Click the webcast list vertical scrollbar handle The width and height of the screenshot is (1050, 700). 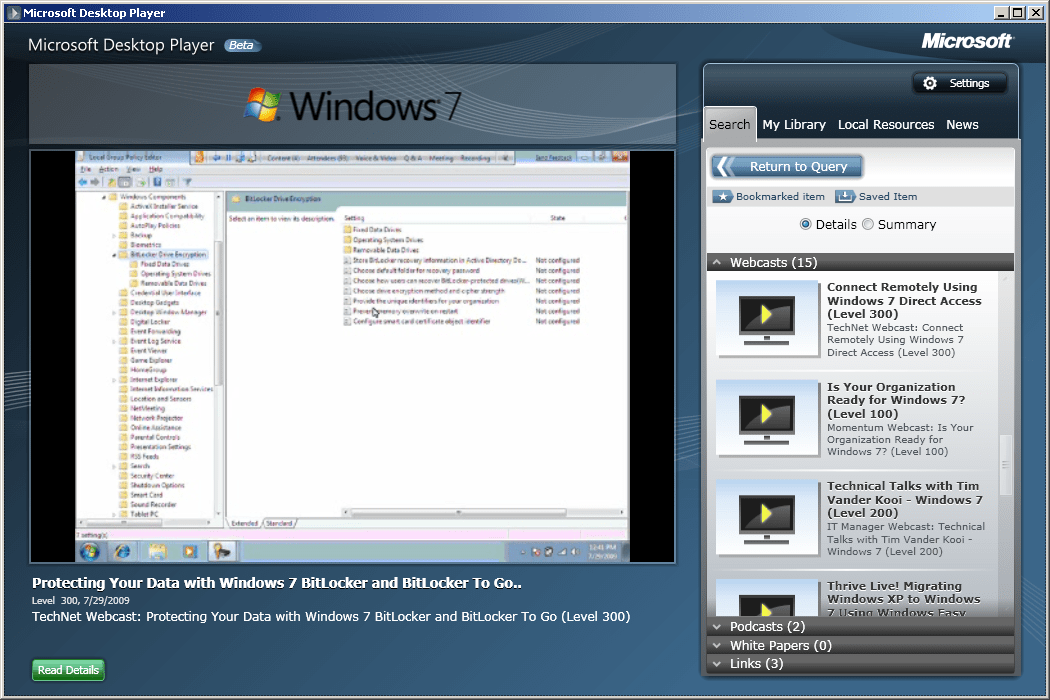coord(1005,465)
